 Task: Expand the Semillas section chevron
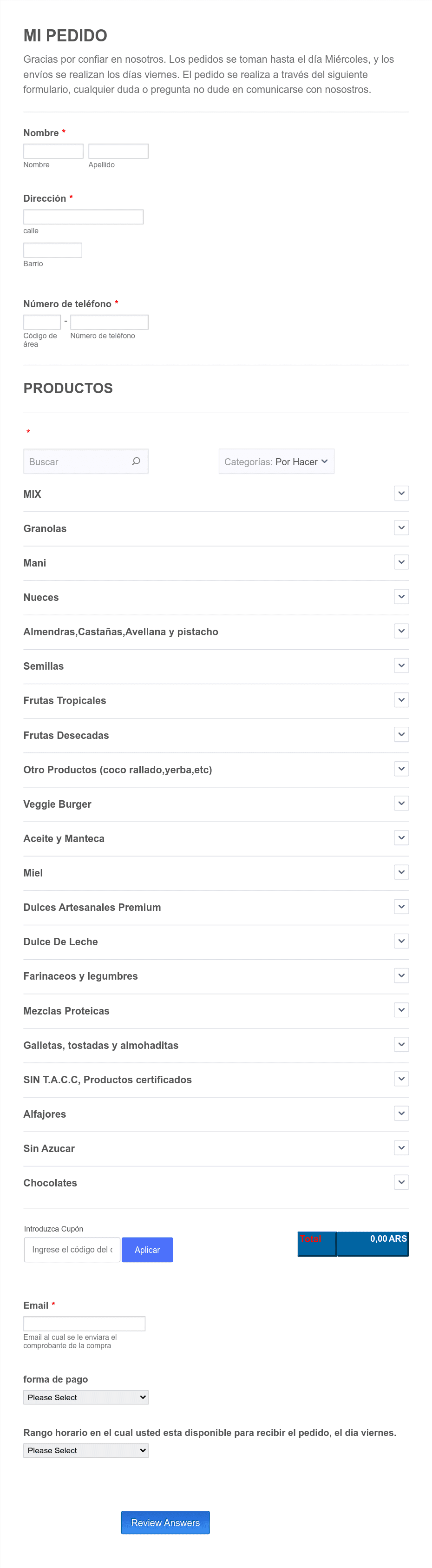401,665
